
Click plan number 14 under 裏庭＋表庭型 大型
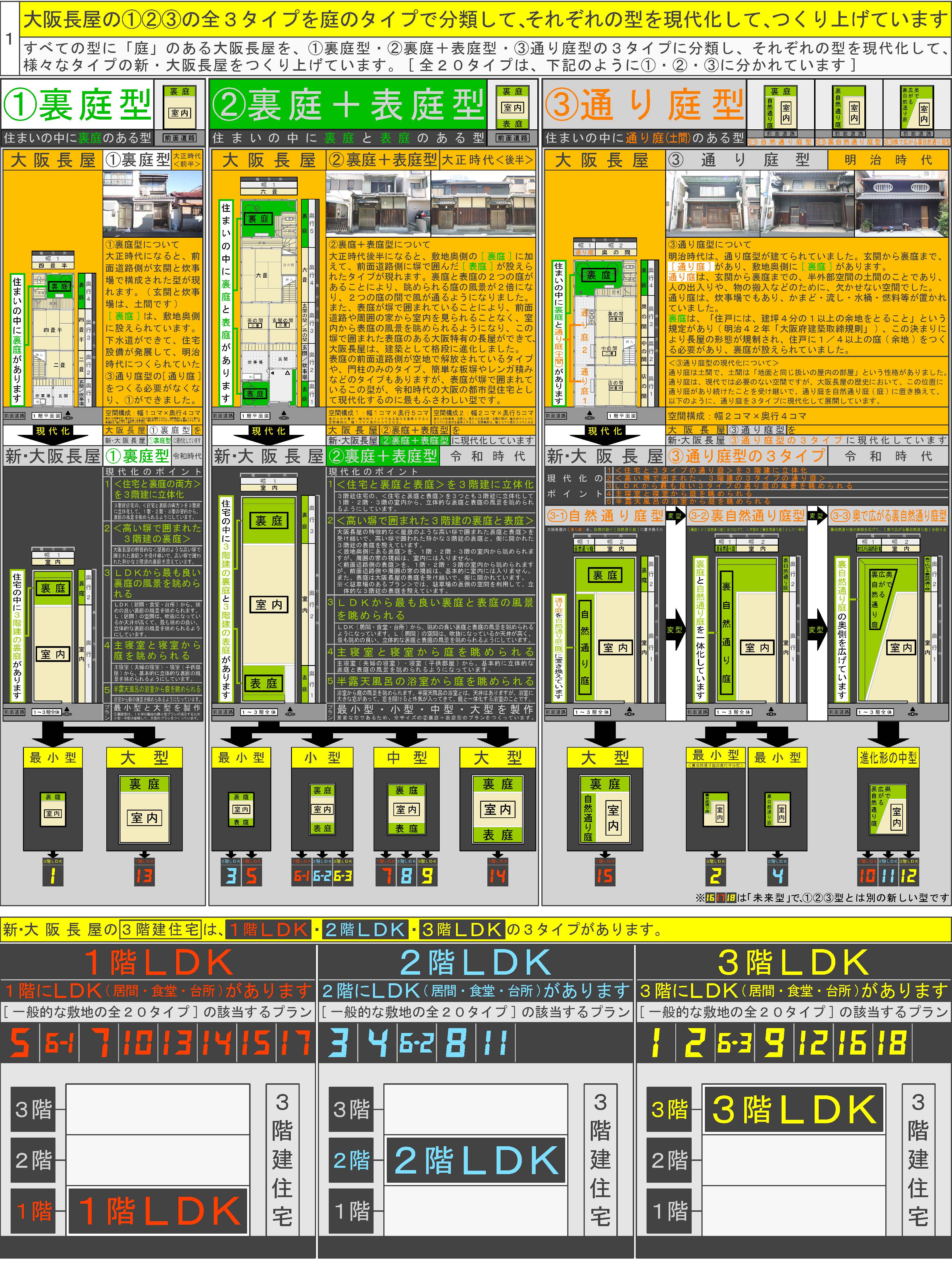tap(497, 876)
